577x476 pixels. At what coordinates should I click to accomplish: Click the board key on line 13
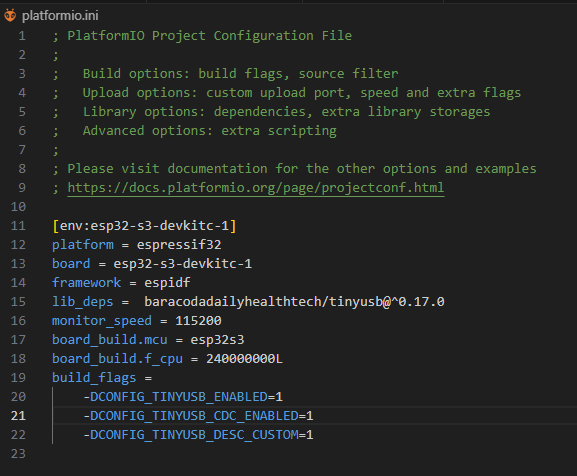71,264
